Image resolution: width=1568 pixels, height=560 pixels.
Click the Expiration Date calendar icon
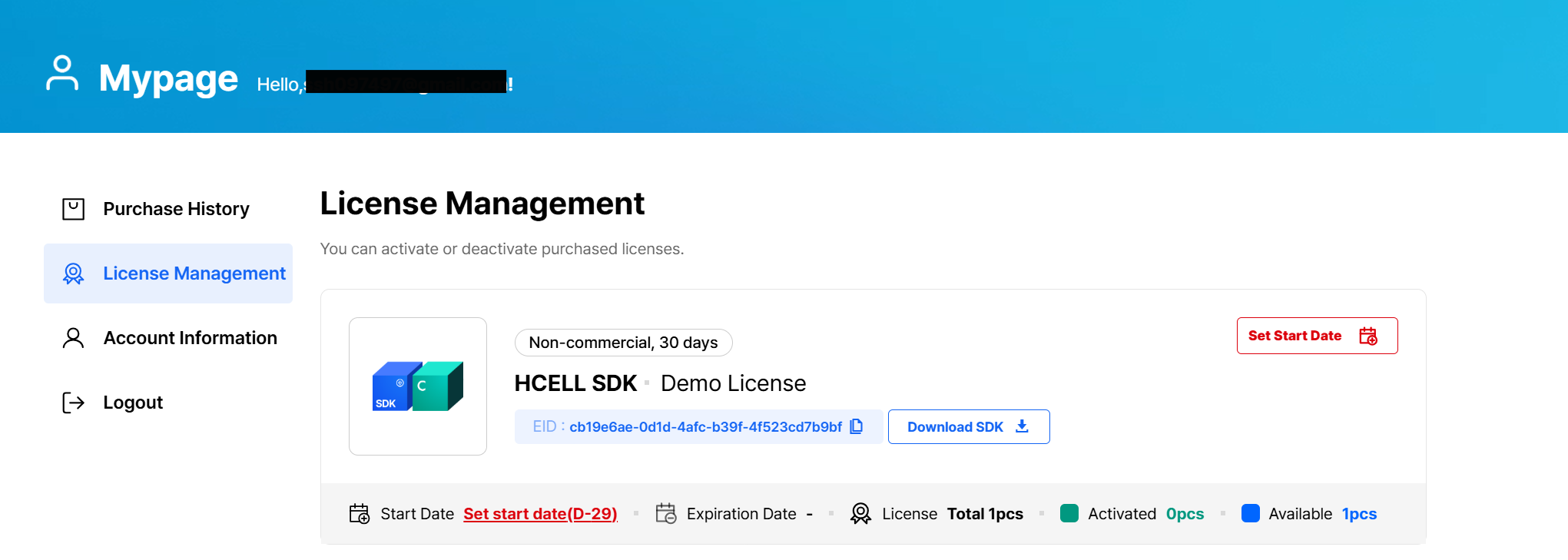click(666, 513)
